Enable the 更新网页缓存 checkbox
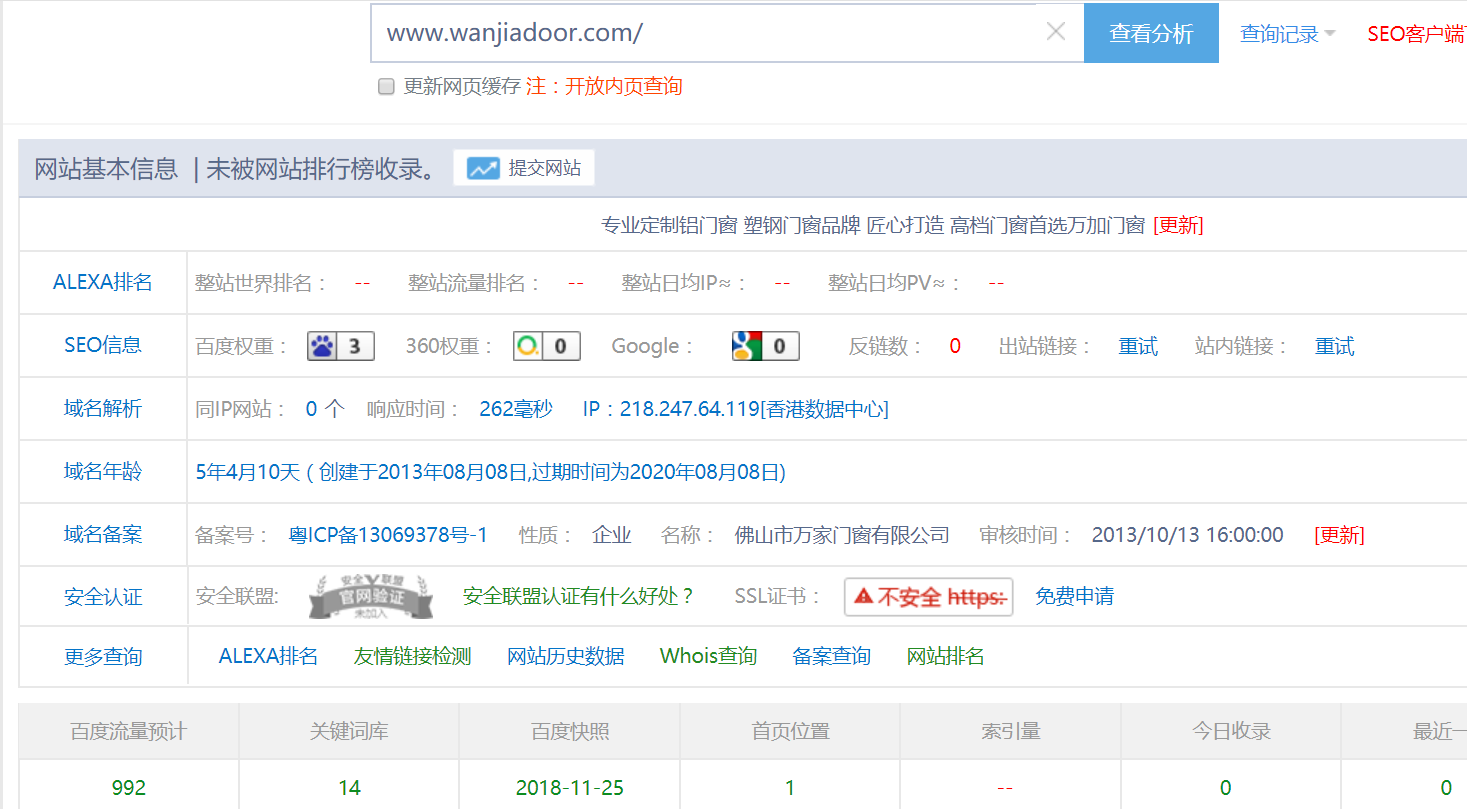The width and height of the screenshot is (1467, 809). 386,87
